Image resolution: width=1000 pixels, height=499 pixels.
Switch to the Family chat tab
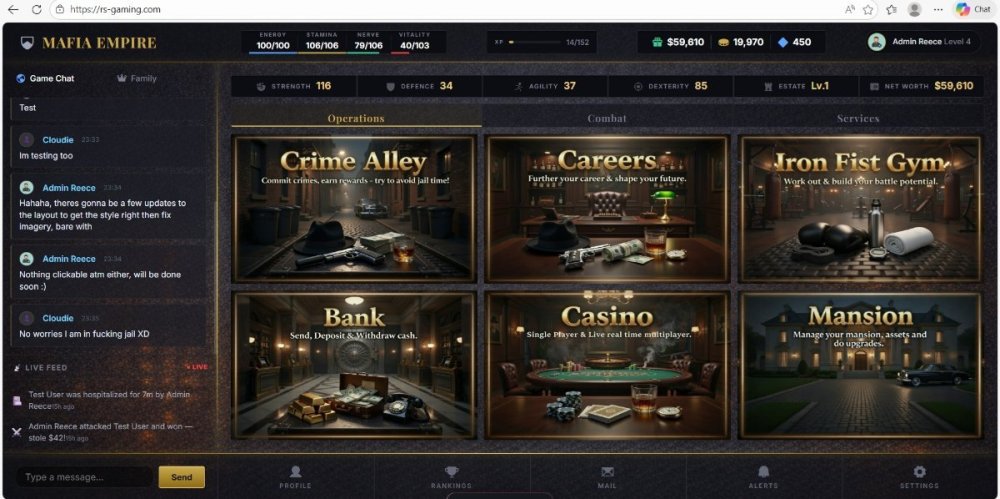point(136,78)
